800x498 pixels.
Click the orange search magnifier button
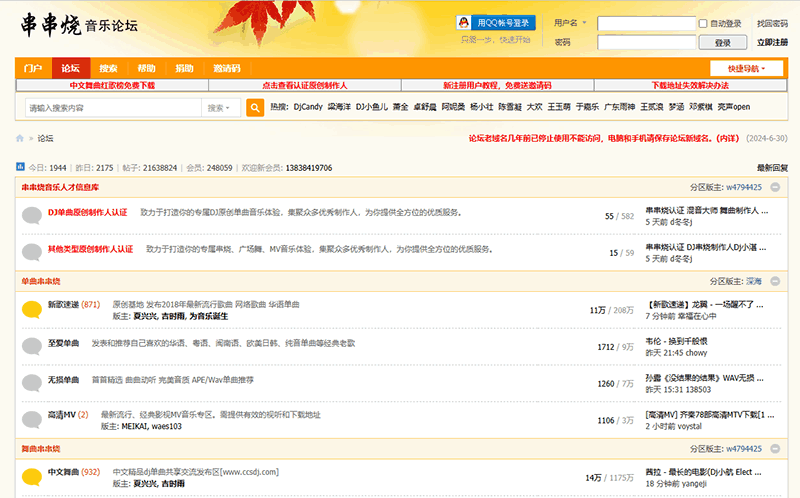click(x=255, y=108)
